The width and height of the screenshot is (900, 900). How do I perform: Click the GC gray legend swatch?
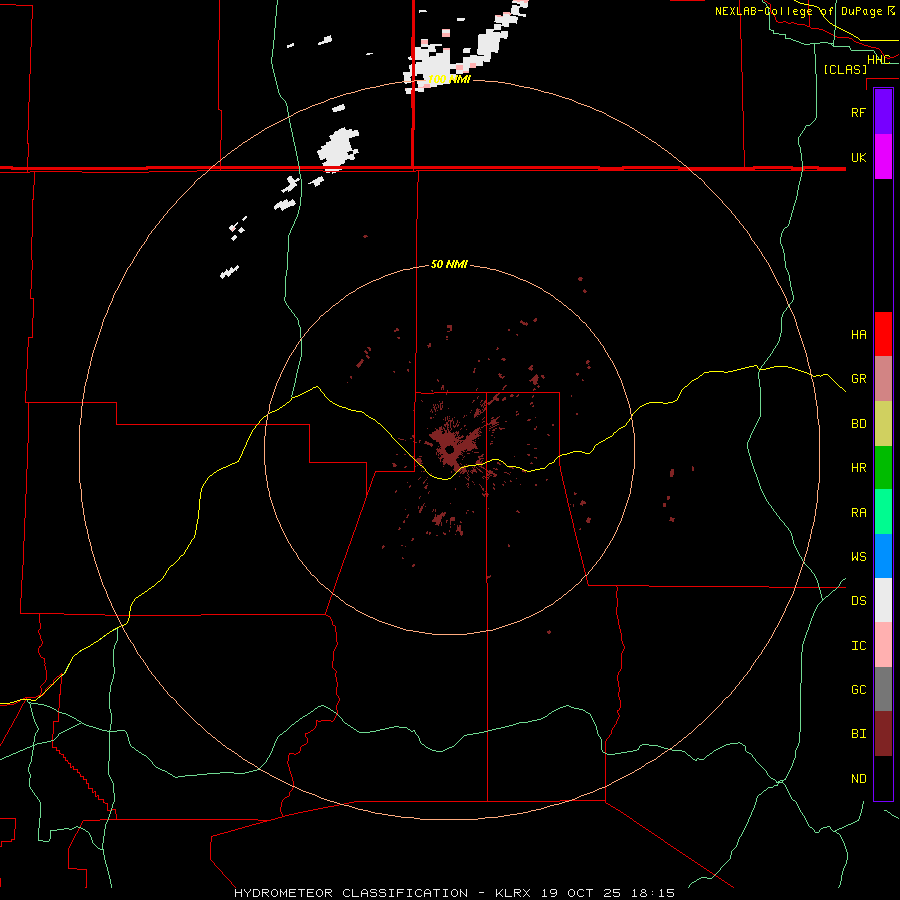pyautogui.click(x=883, y=689)
